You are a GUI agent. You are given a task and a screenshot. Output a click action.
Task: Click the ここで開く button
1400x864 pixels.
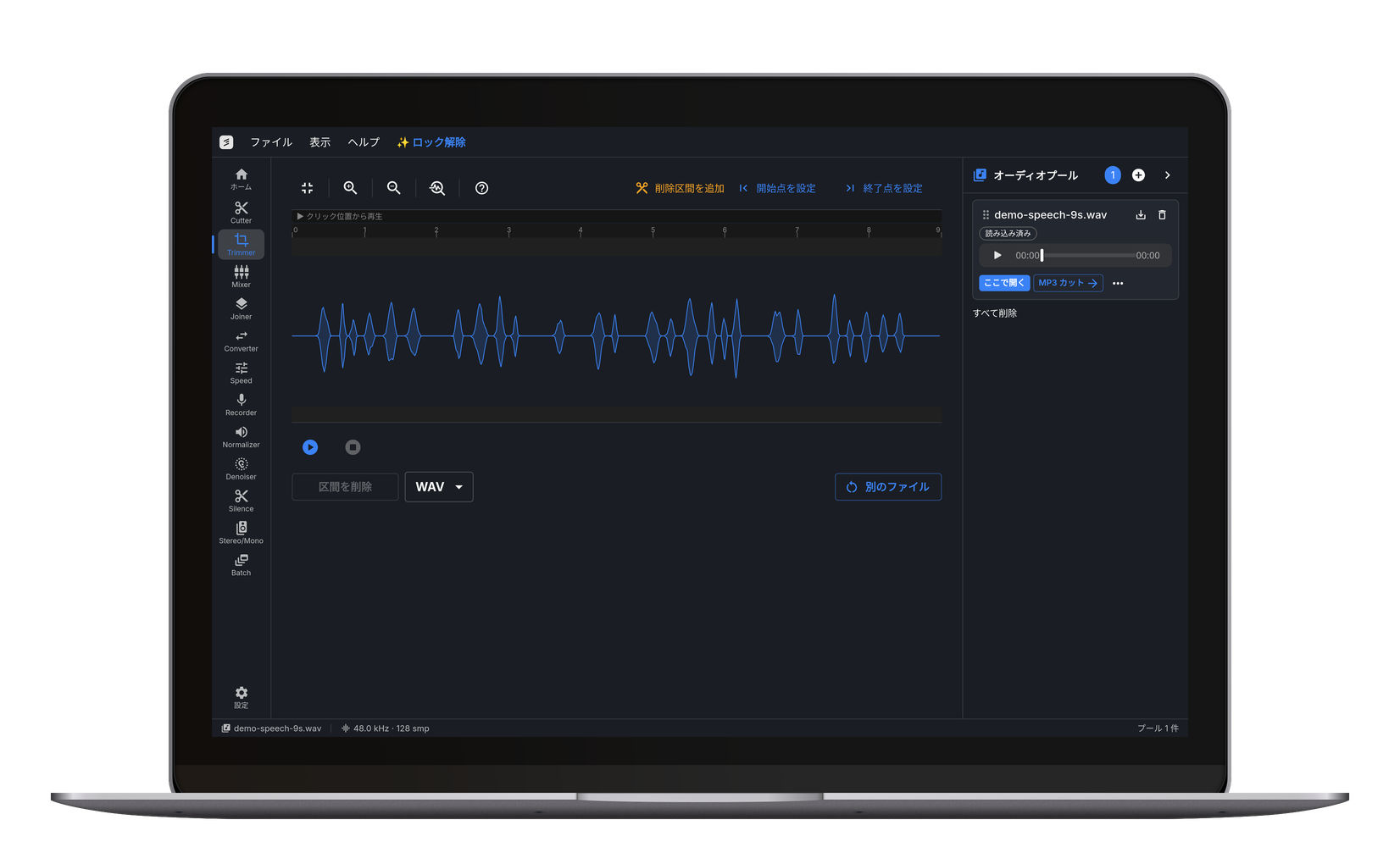pyautogui.click(x=1004, y=283)
